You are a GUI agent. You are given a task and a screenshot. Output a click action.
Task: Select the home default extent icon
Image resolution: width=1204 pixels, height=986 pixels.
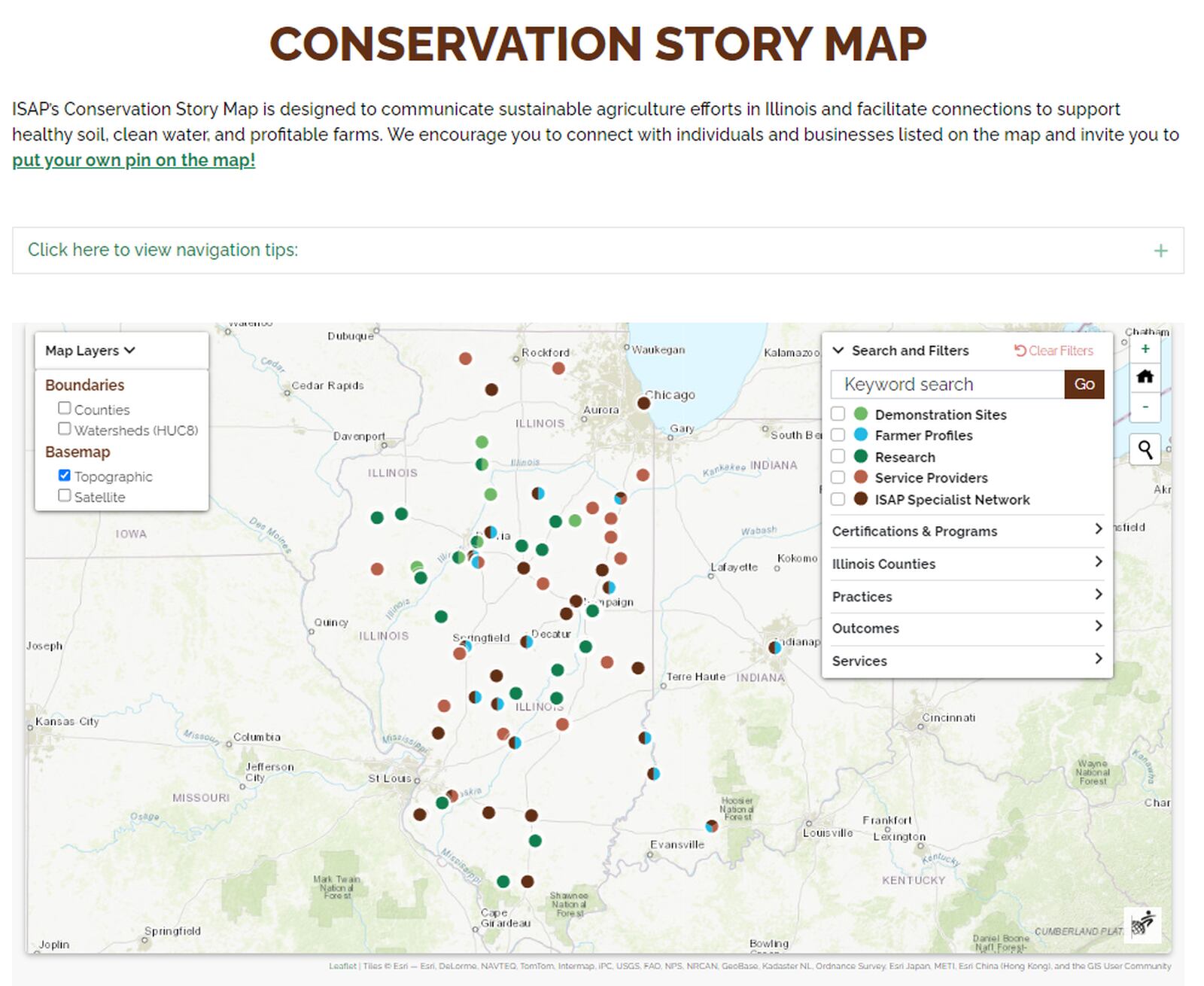point(1145,377)
